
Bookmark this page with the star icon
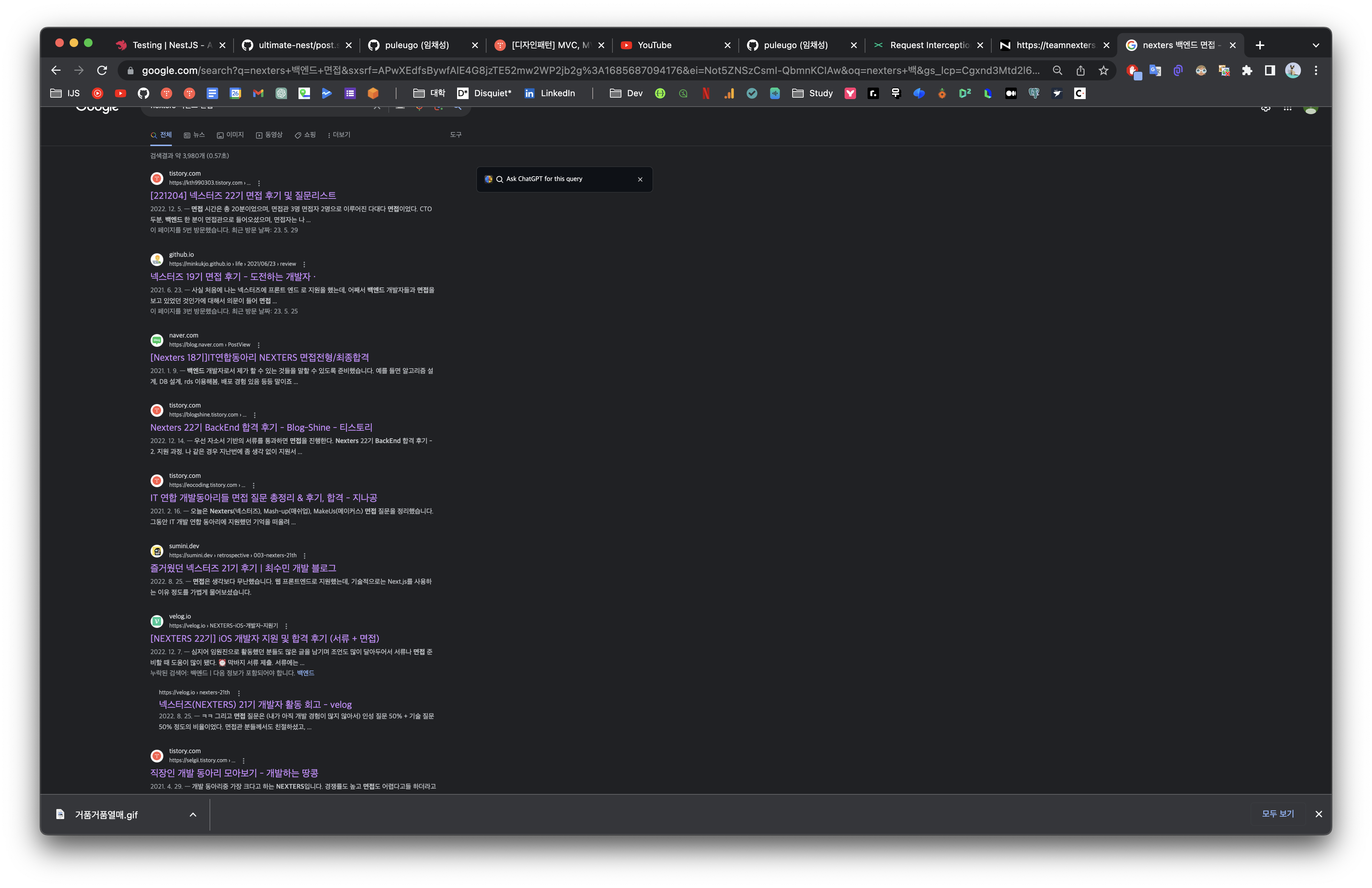pyautogui.click(x=1103, y=70)
